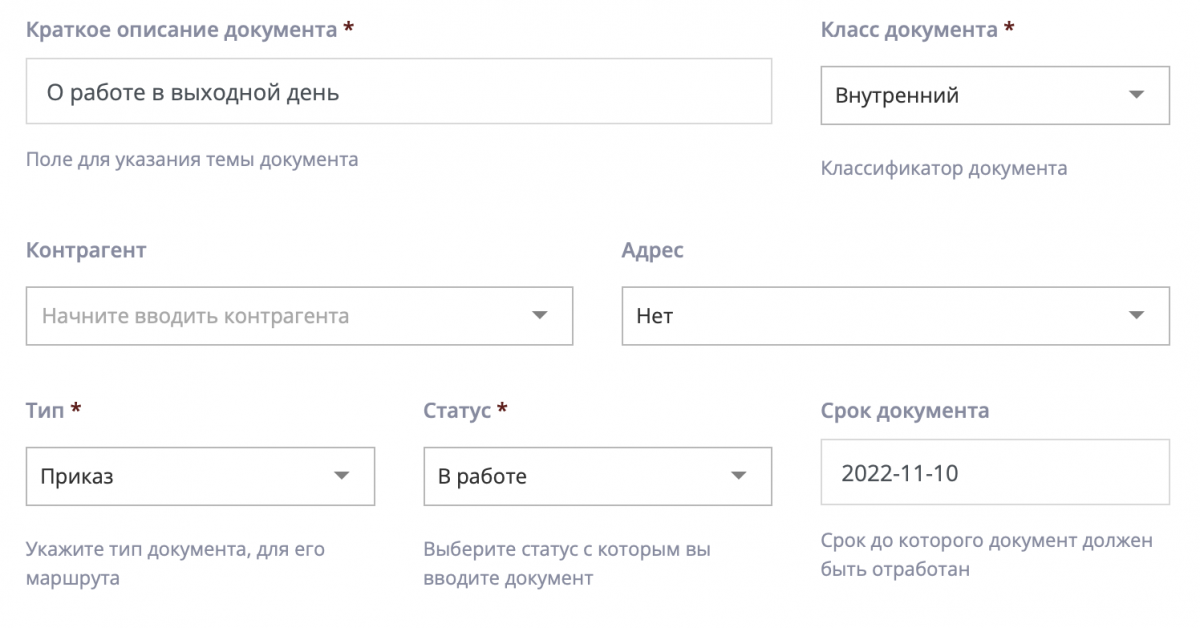The image size is (1200, 628).
Task: Click the 'Классификатор документа' hint text
Action: click(943, 168)
